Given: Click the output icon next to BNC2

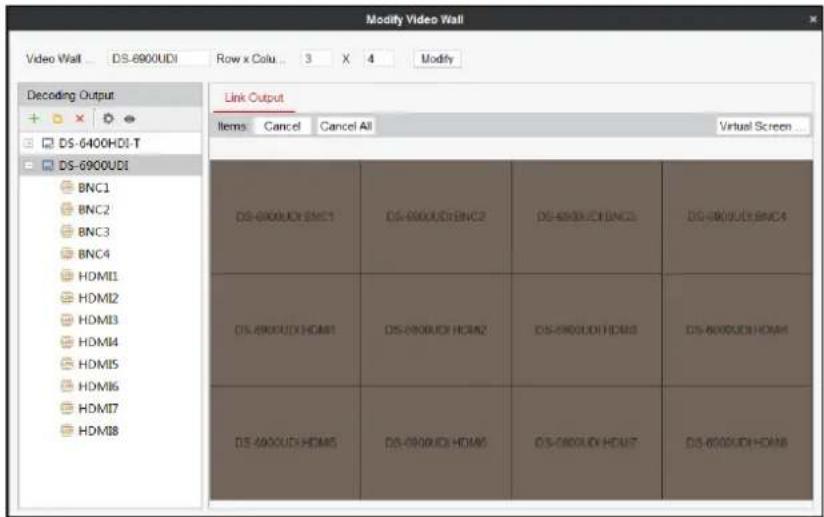Looking at the screenshot, I should 67,209.
